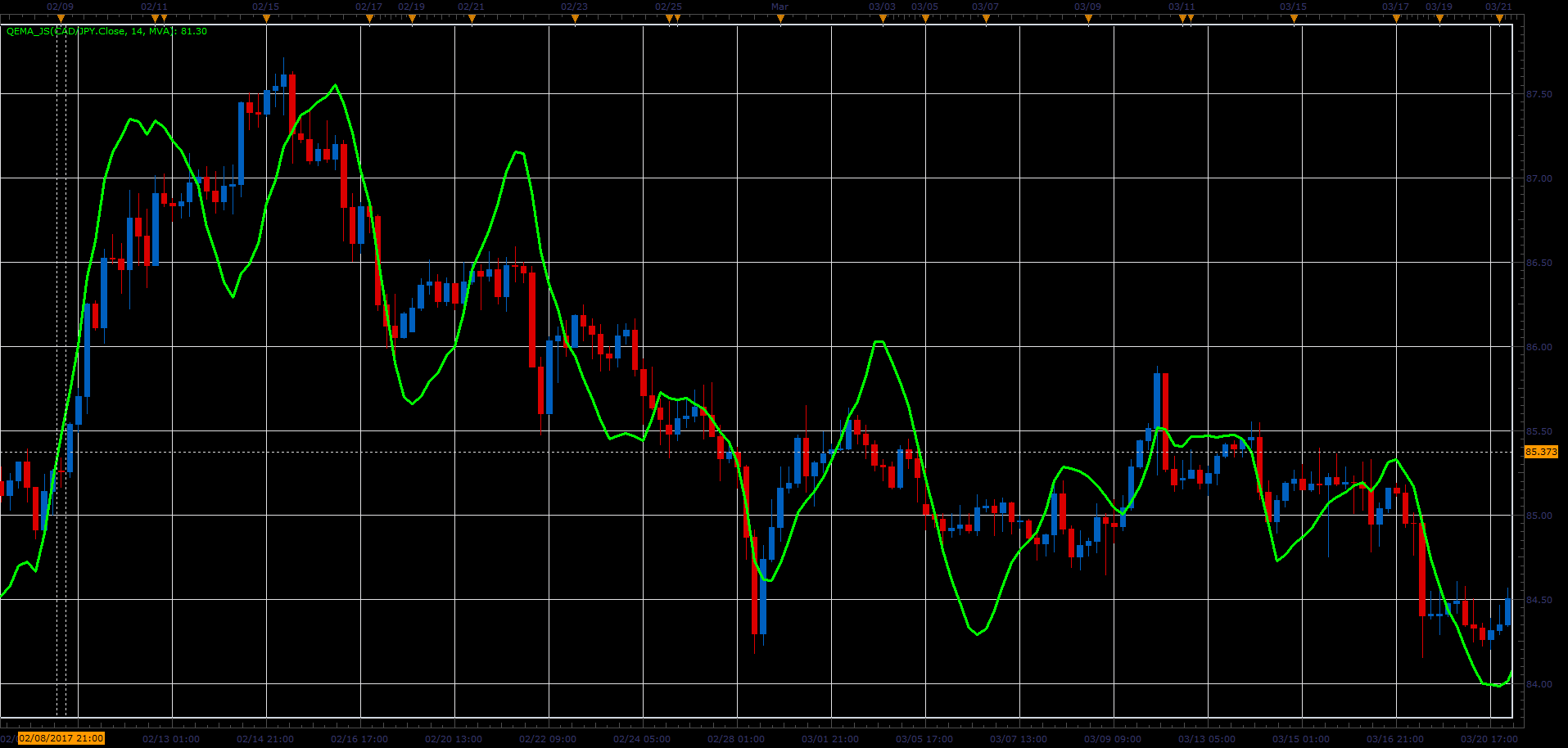Click the orange marker beneath 02/21

472,18
